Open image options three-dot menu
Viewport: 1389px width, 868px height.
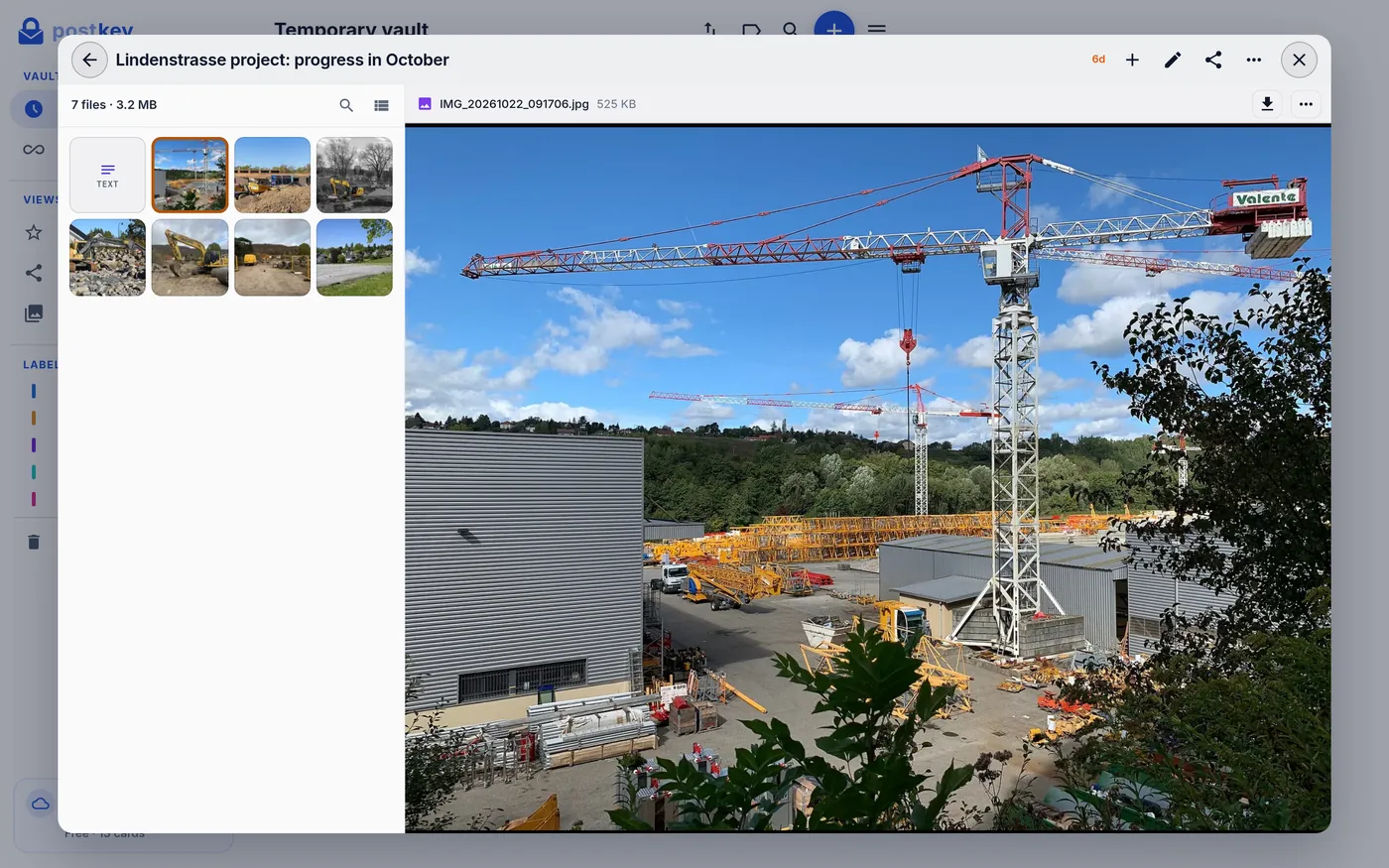pos(1306,104)
